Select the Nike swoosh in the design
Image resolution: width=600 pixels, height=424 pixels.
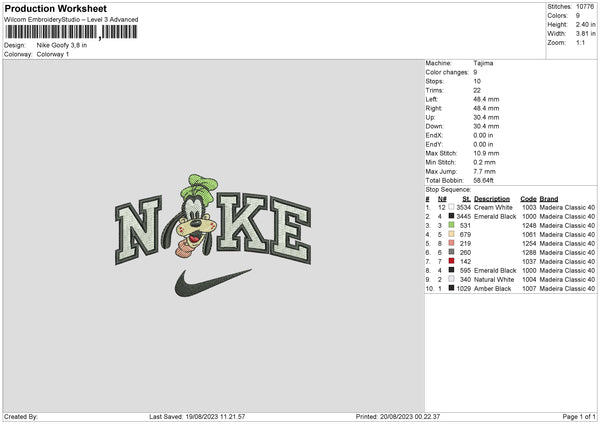click(x=213, y=283)
